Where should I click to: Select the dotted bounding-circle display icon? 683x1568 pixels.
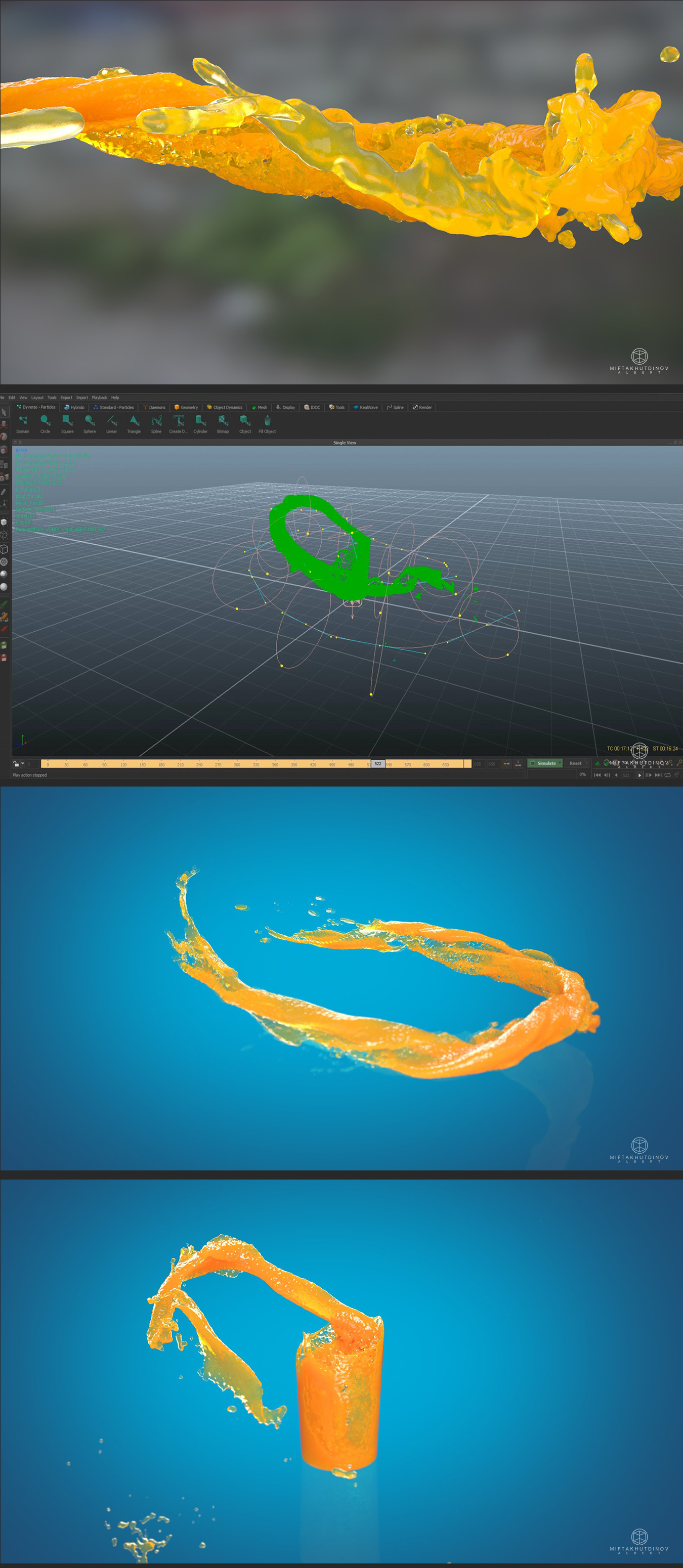4,535
